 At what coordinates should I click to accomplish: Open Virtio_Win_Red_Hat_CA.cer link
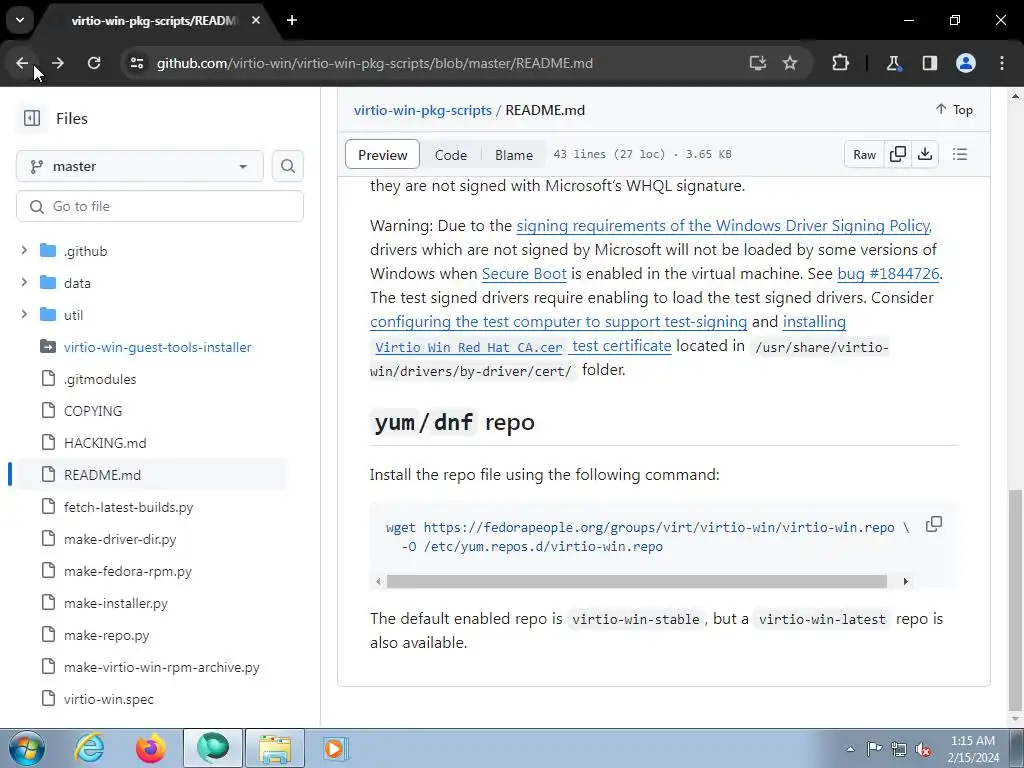coord(468,347)
